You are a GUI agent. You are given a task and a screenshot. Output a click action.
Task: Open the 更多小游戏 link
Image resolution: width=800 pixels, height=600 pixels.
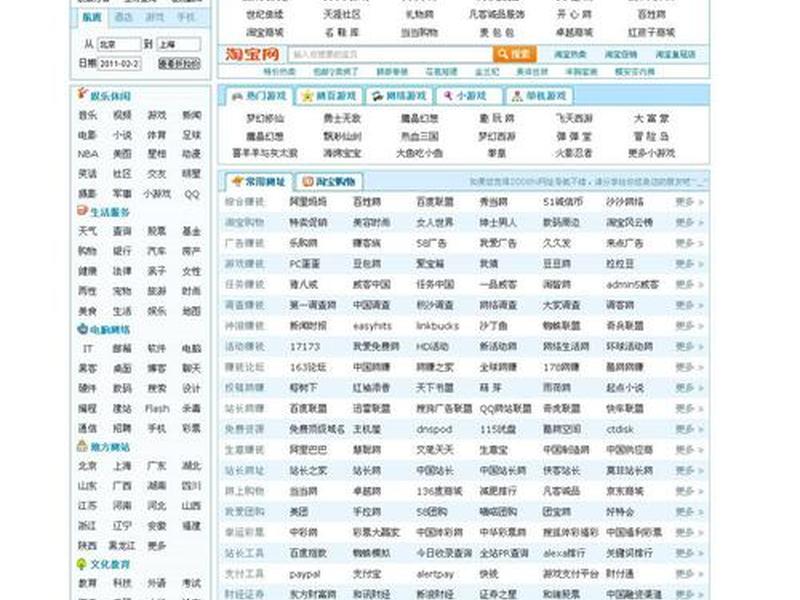(652, 153)
